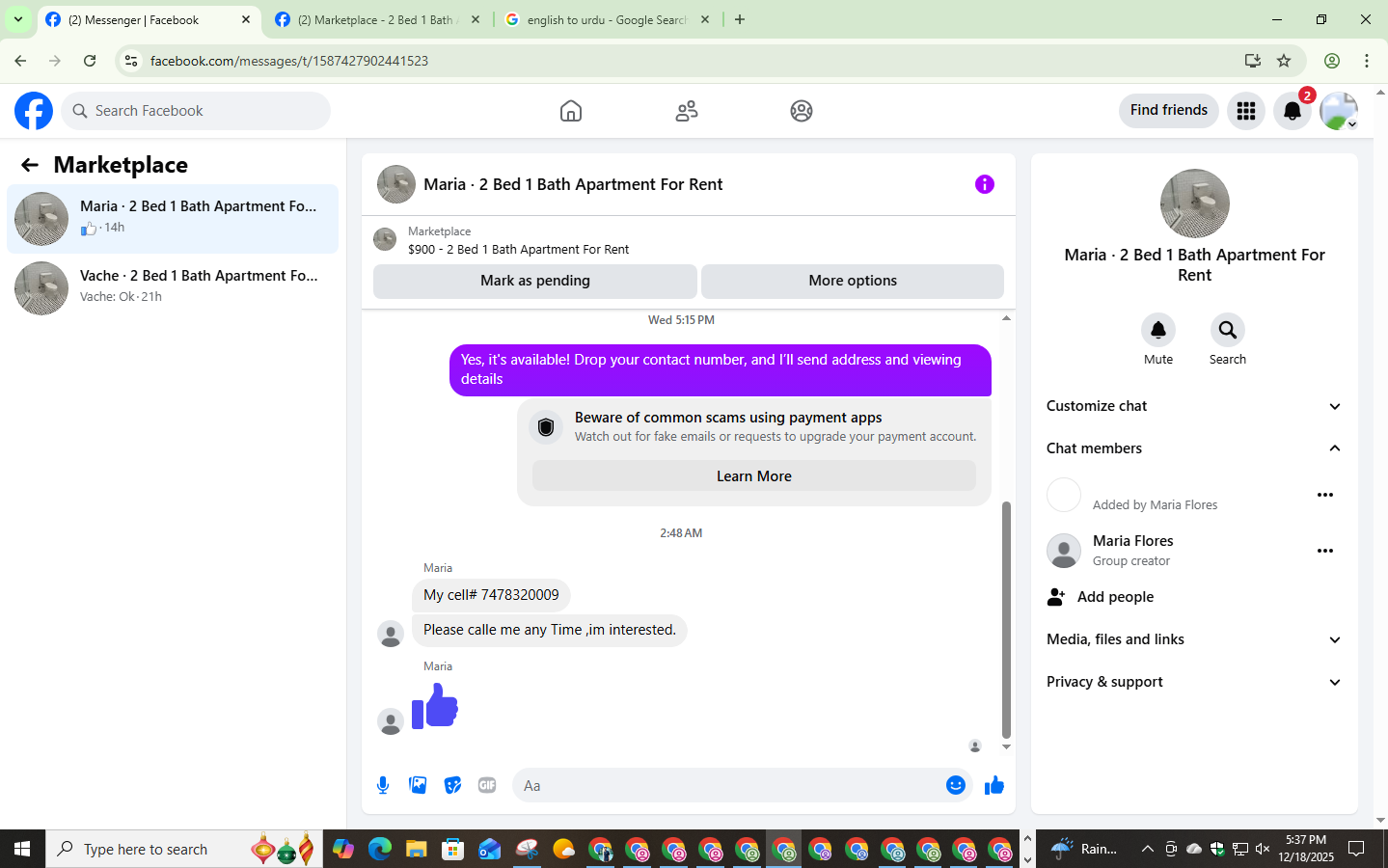Send a thumbs-up like
1388x868 pixels.
[x=994, y=785]
